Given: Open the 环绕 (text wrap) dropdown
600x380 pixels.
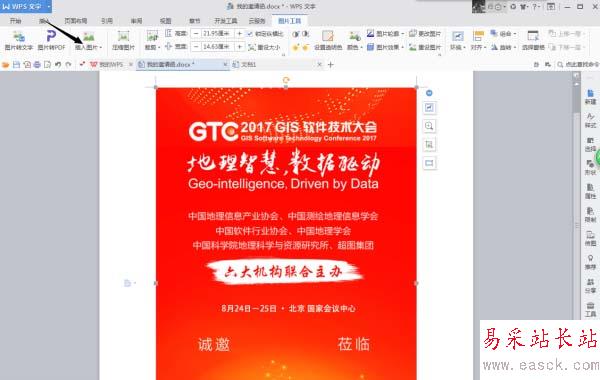Looking at the screenshot, I should tap(458, 47).
